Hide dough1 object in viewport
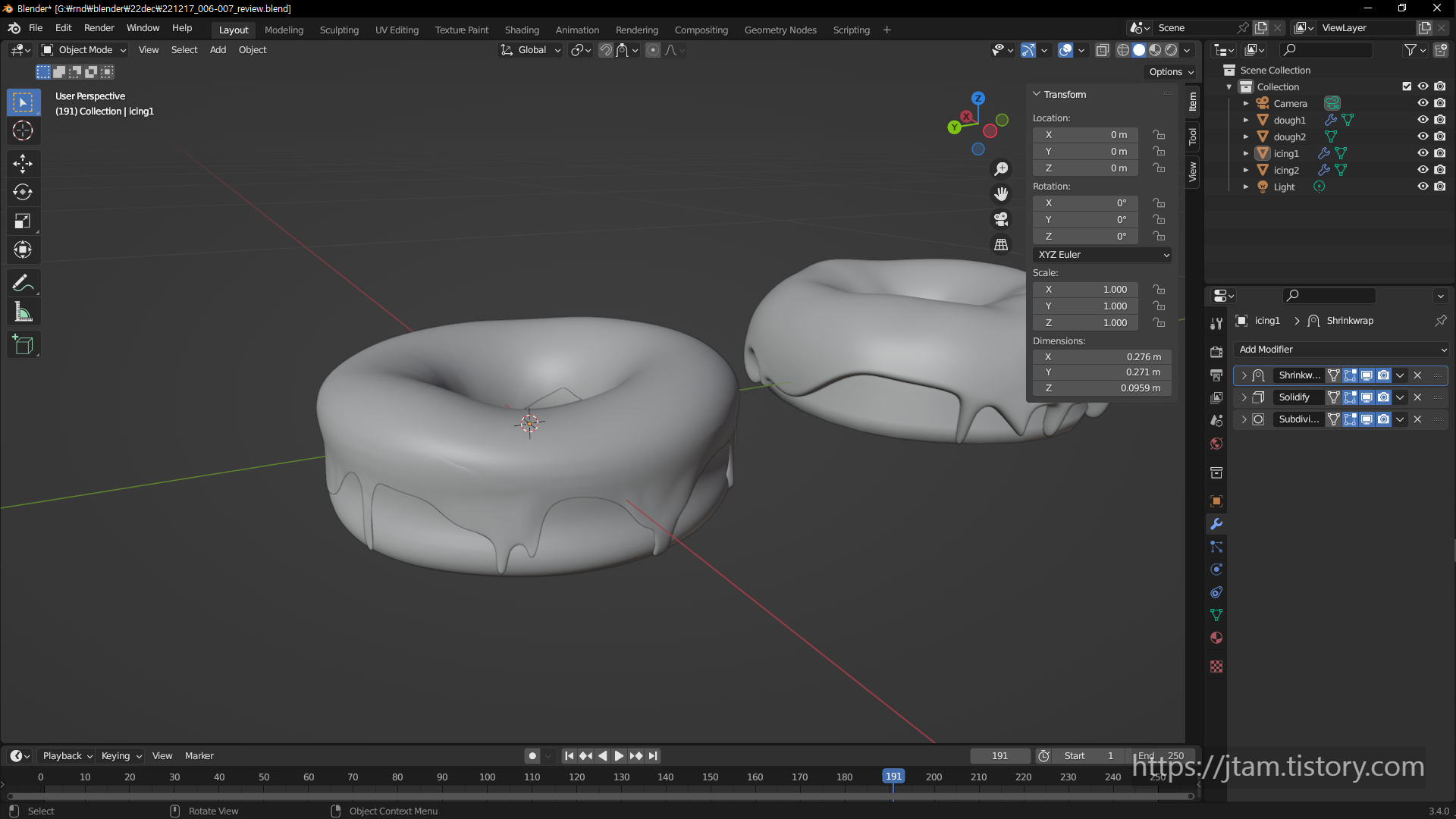The width and height of the screenshot is (1456, 819). pos(1423,120)
